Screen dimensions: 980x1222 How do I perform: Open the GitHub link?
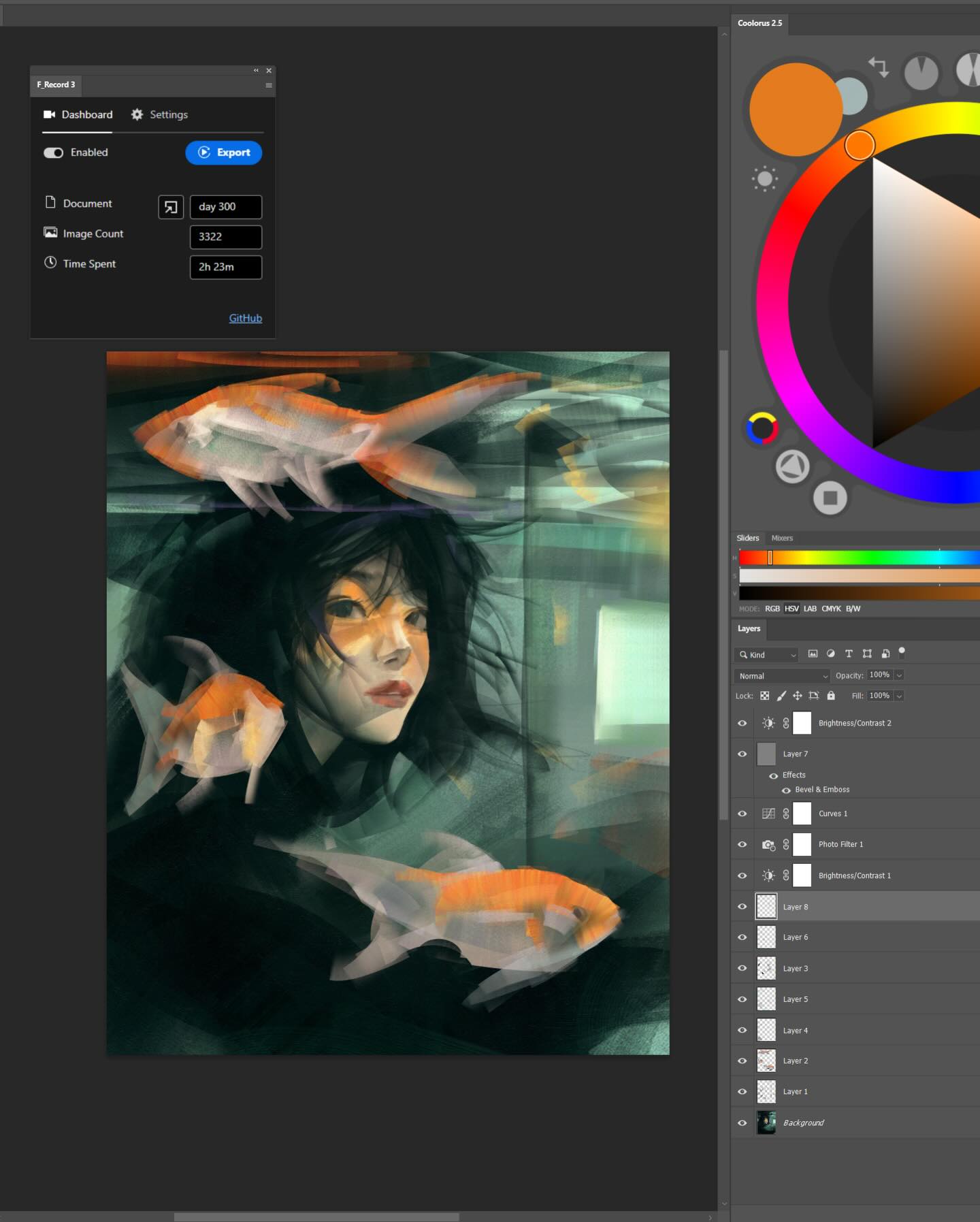click(245, 318)
